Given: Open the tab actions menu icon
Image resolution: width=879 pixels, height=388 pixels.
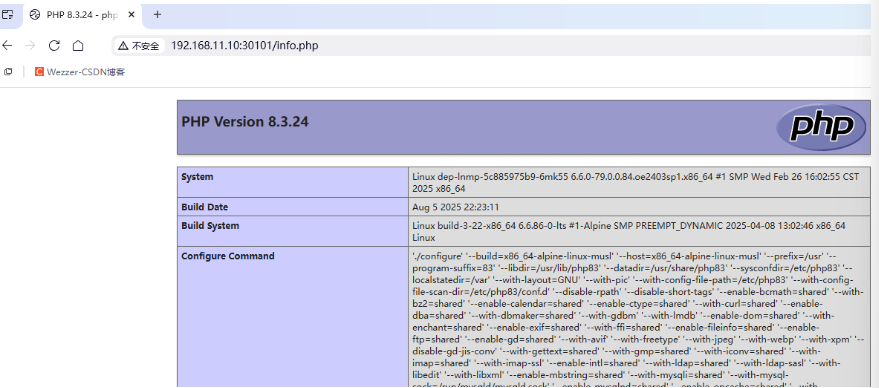Looking at the screenshot, I should 7,15.
